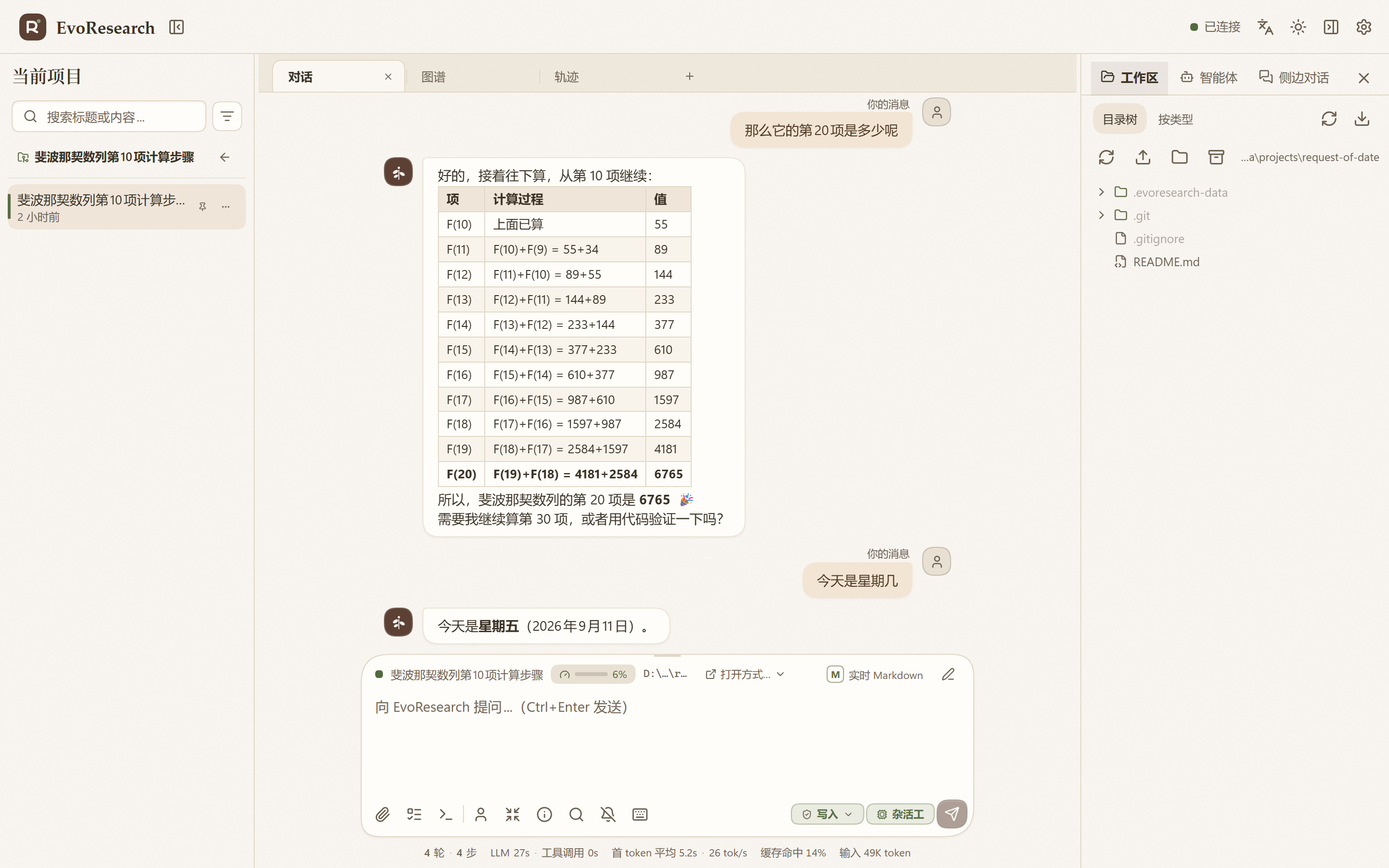
Task: Click the 输入 49K token status entry
Action: (x=875, y=853)
